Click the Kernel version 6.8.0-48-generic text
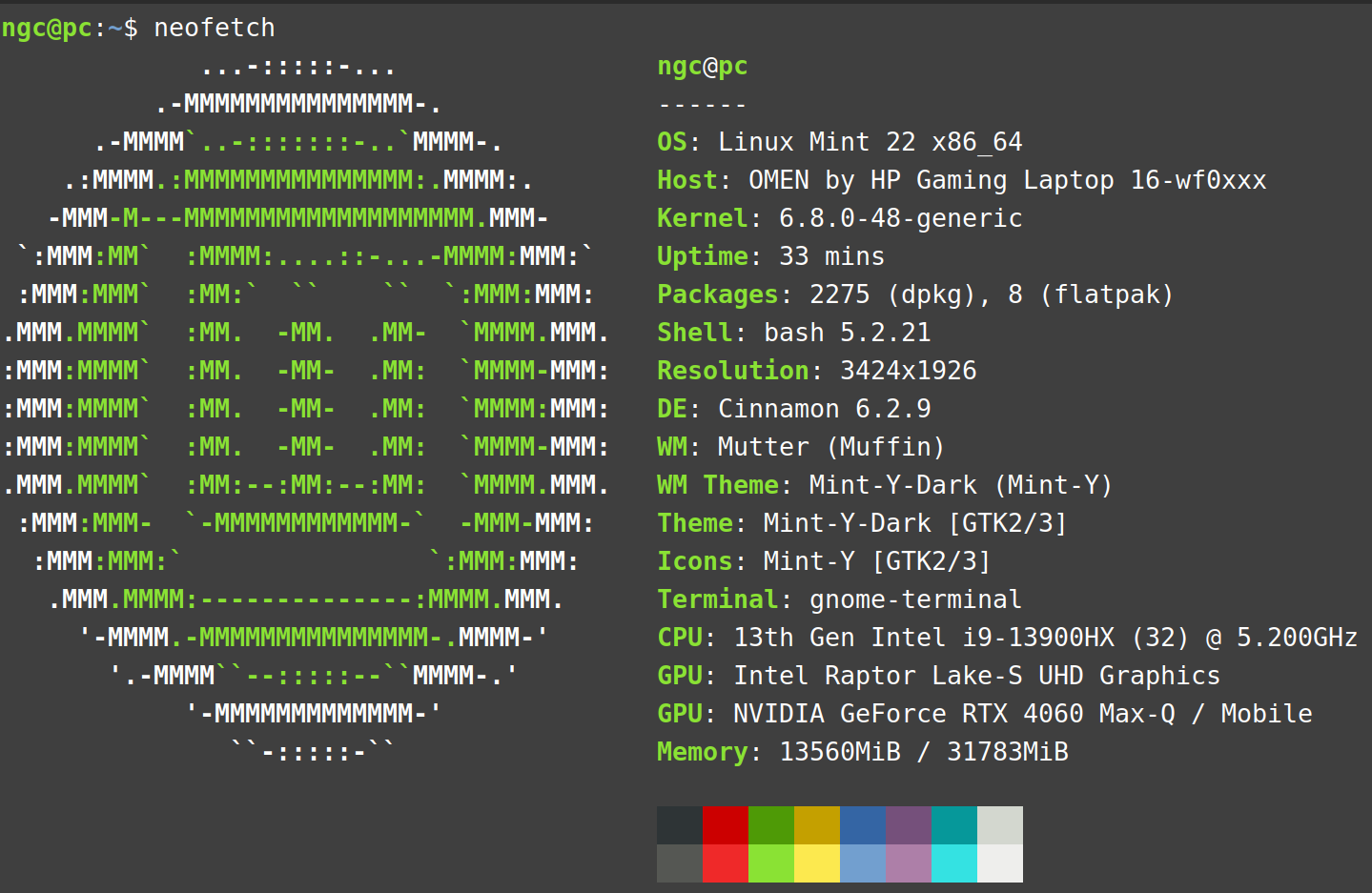 point(900,218)
